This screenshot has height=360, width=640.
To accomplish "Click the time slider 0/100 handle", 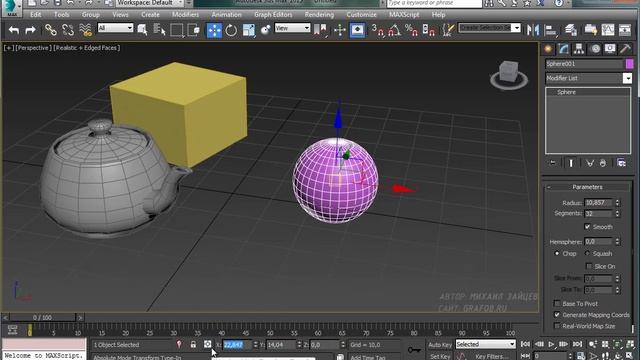I will [x=42, y=317].
